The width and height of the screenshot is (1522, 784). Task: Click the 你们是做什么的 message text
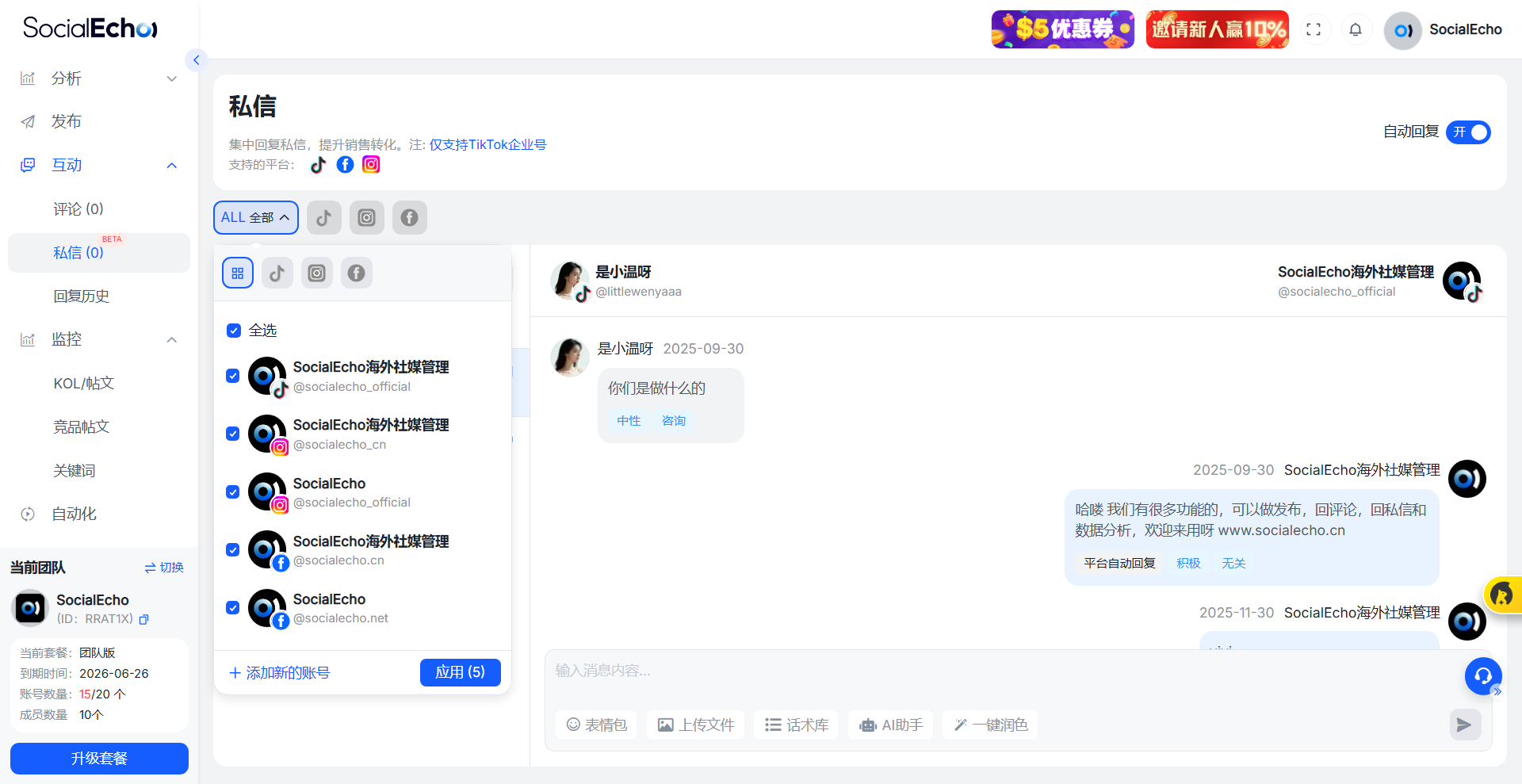pyautogui.click(x=656, y=388)
